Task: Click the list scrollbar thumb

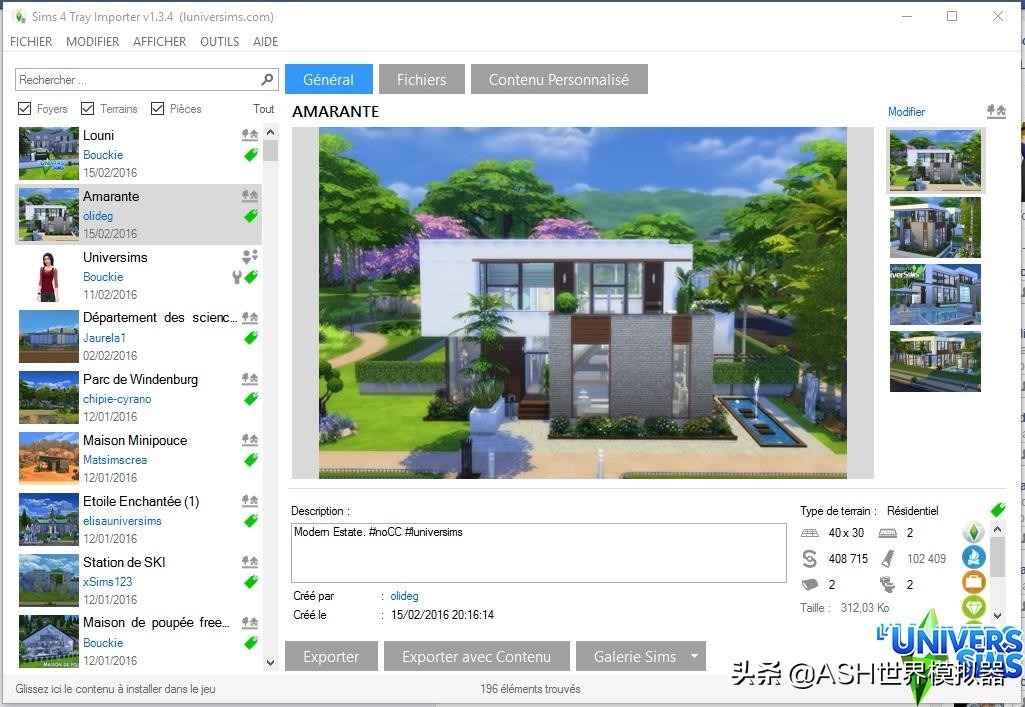Action: point(271,150)
